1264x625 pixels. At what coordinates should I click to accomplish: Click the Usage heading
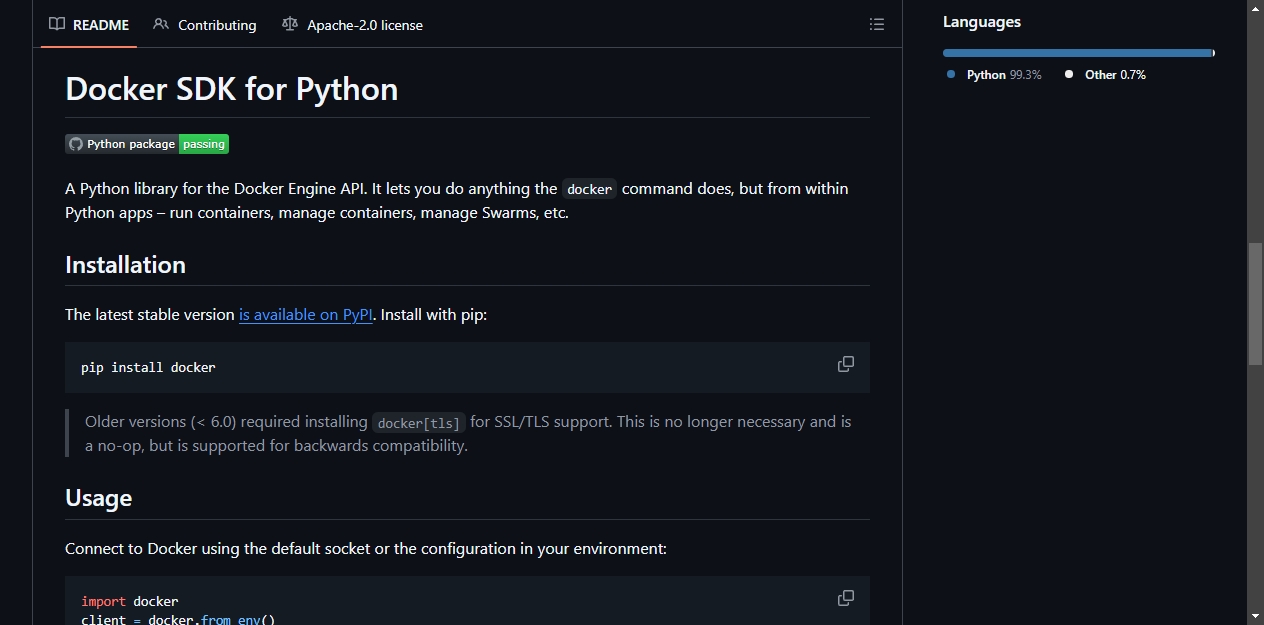pos(98,498)
